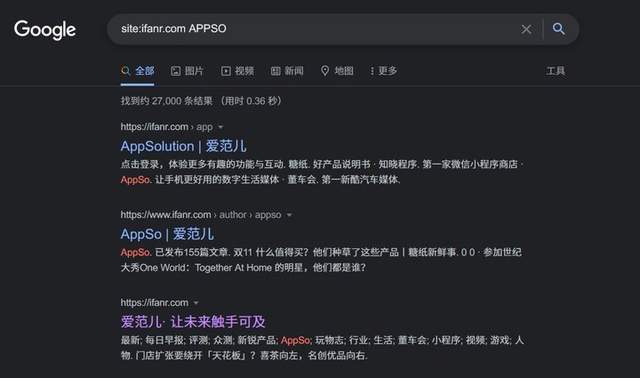Click the images tab picture icon
Image resolution: width=640 pixels, height=378 pixels.
coord(176,71)
